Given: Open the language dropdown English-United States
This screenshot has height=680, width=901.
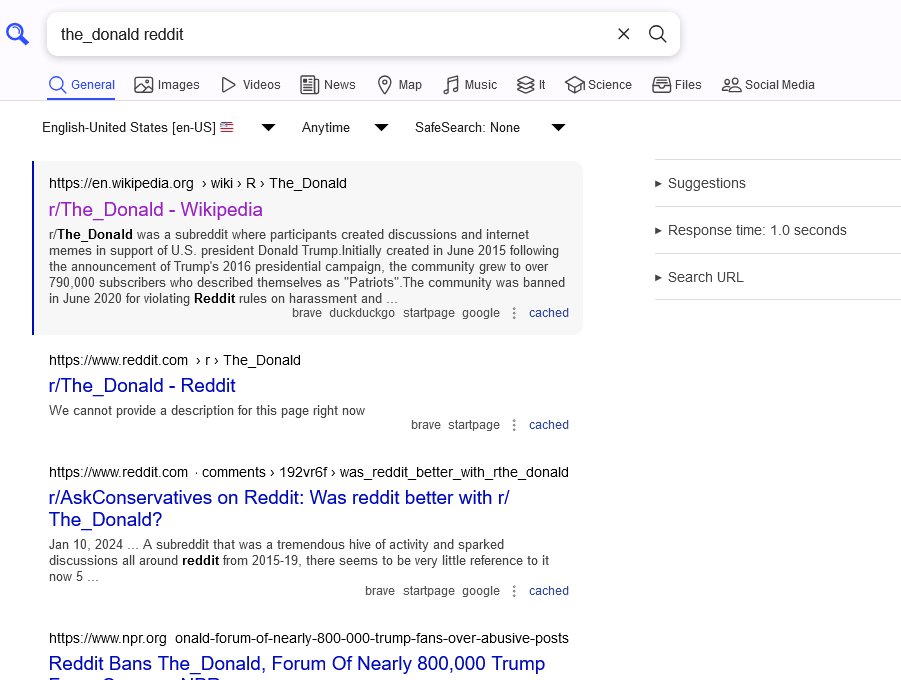Looking at the screenshot, I should [x=158, y=128].
